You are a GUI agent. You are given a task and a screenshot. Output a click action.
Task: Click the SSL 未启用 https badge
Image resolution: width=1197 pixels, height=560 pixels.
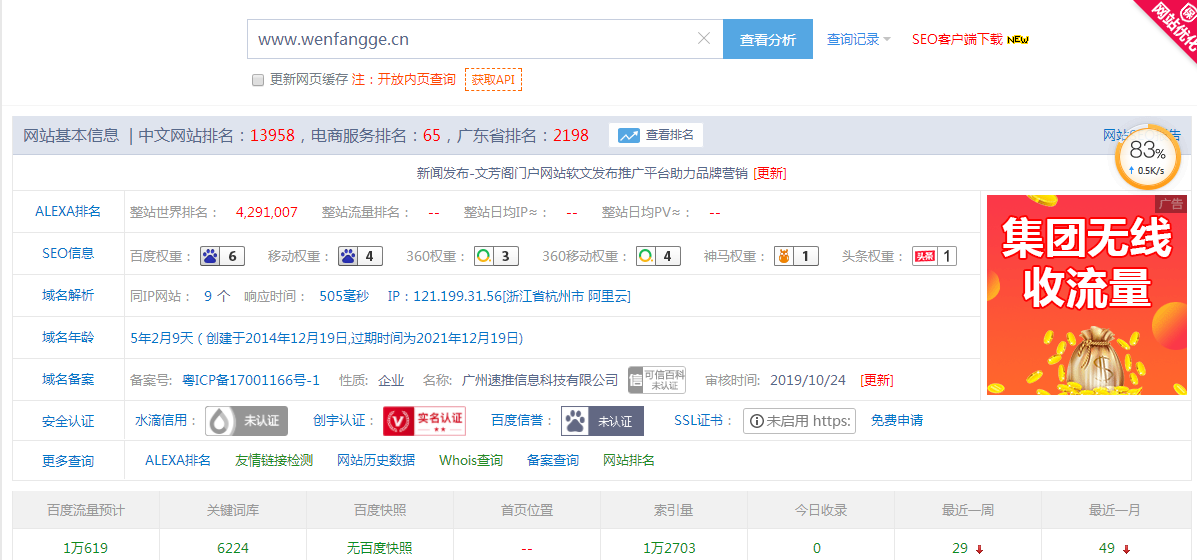tap(799, 420)
